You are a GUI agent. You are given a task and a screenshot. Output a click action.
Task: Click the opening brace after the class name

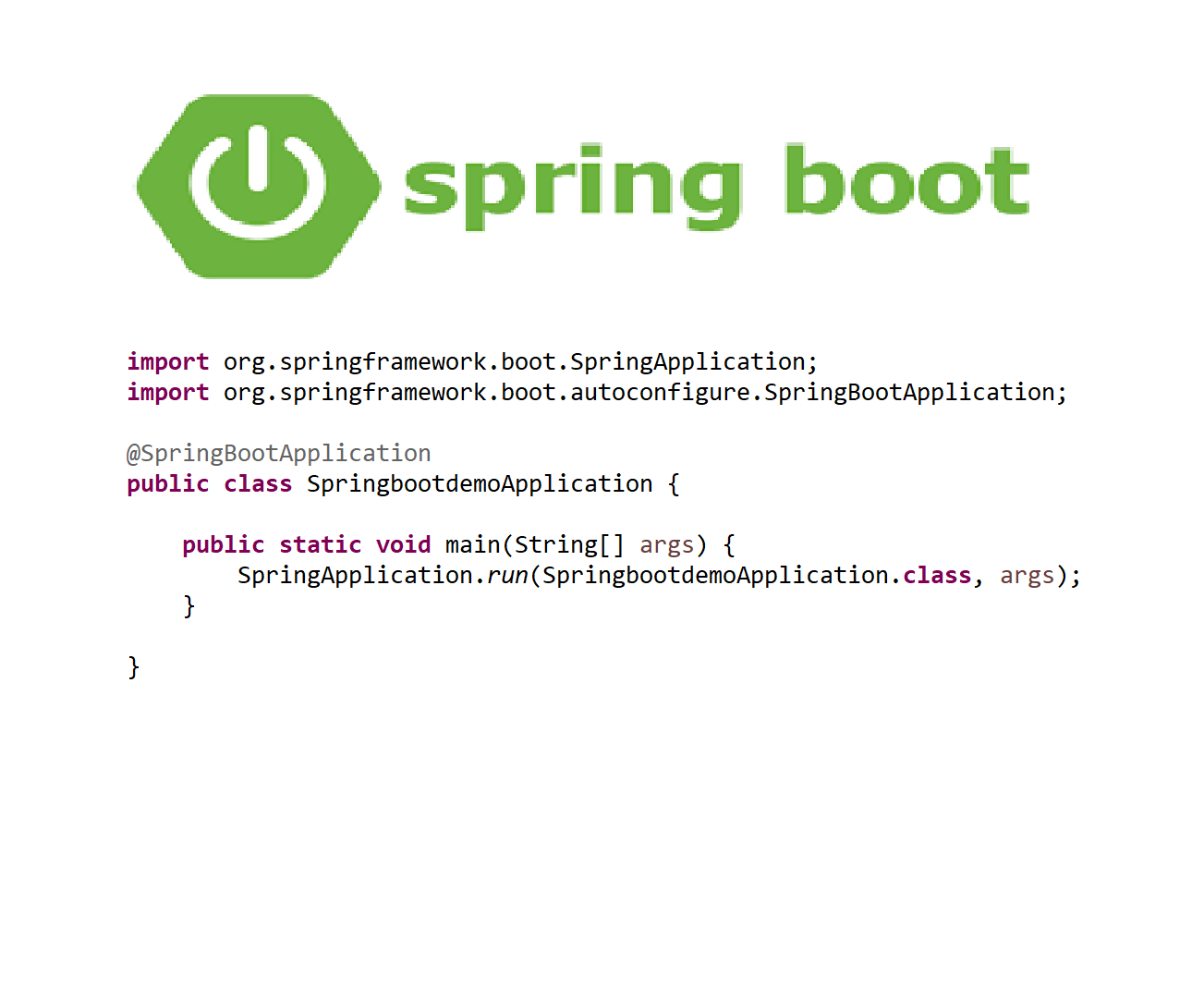click(674, 484)
